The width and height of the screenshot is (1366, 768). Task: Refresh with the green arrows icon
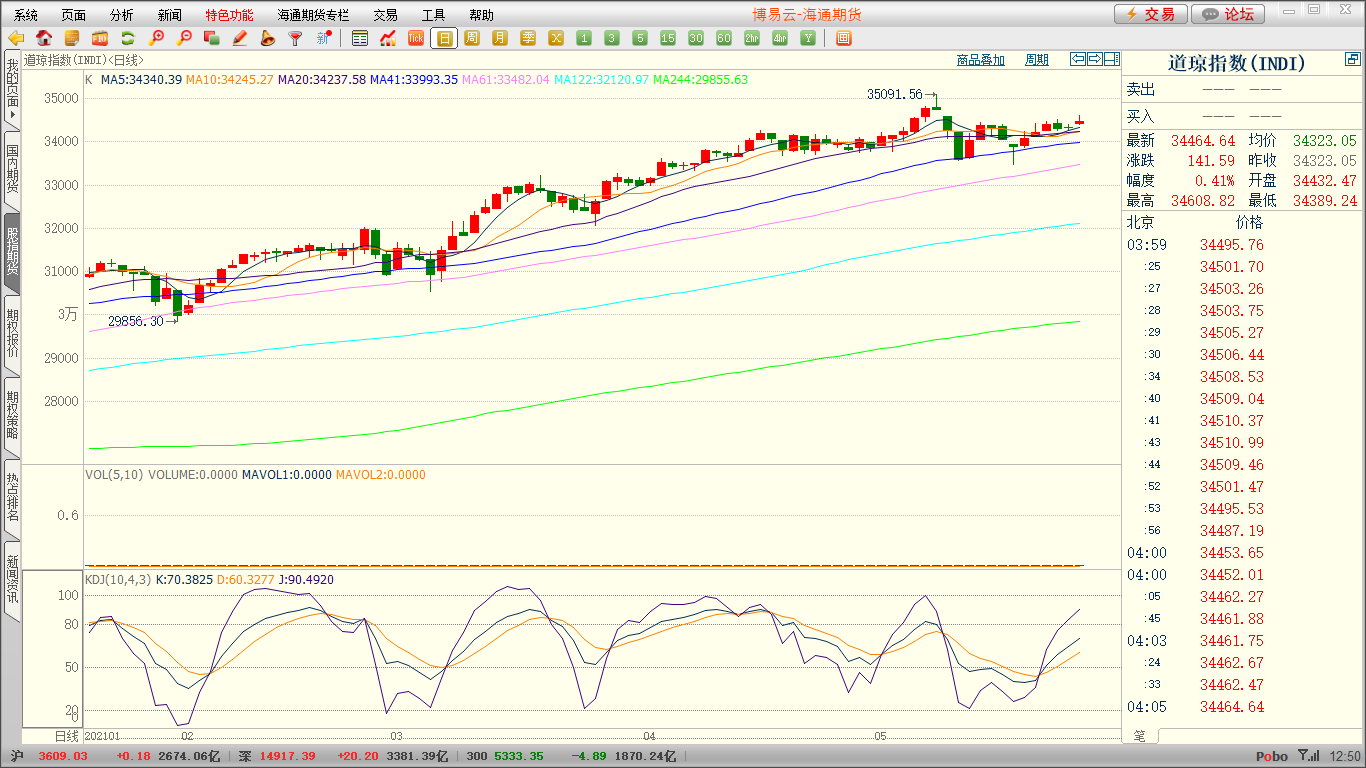pyautogui.click(x=128, y=38)
